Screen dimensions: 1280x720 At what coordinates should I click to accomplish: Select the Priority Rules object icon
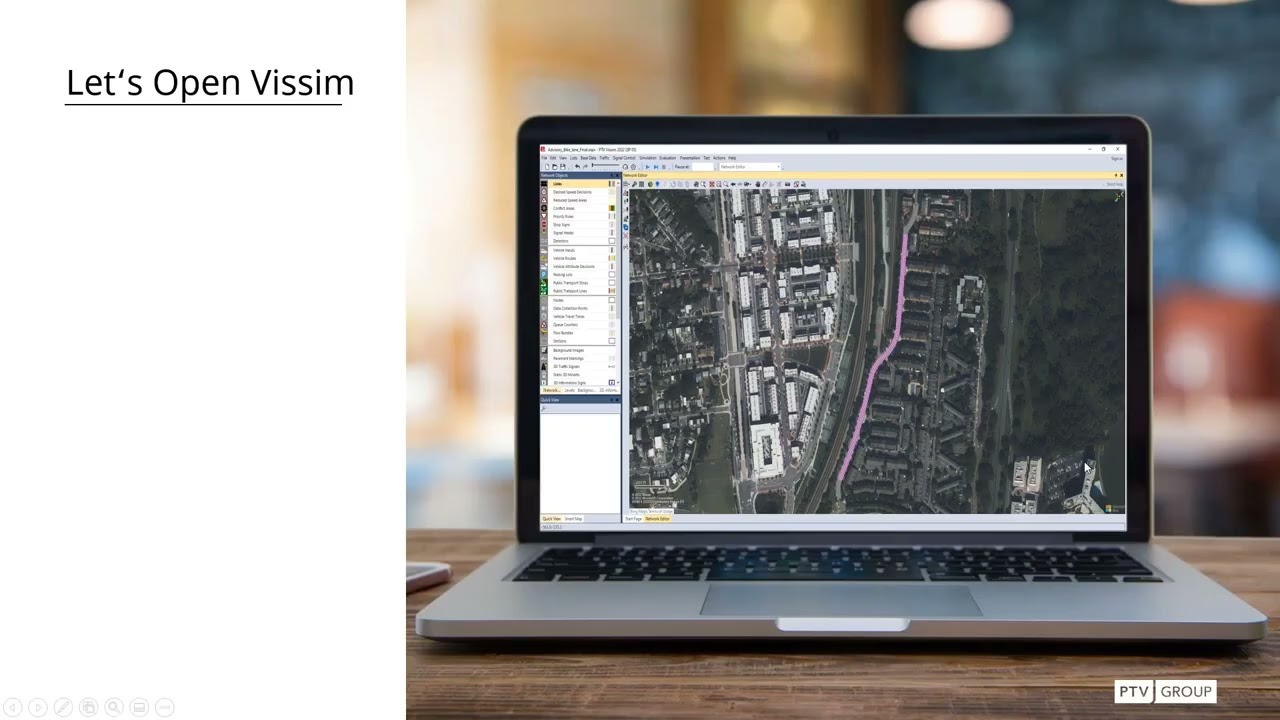(x=545, y=216)
